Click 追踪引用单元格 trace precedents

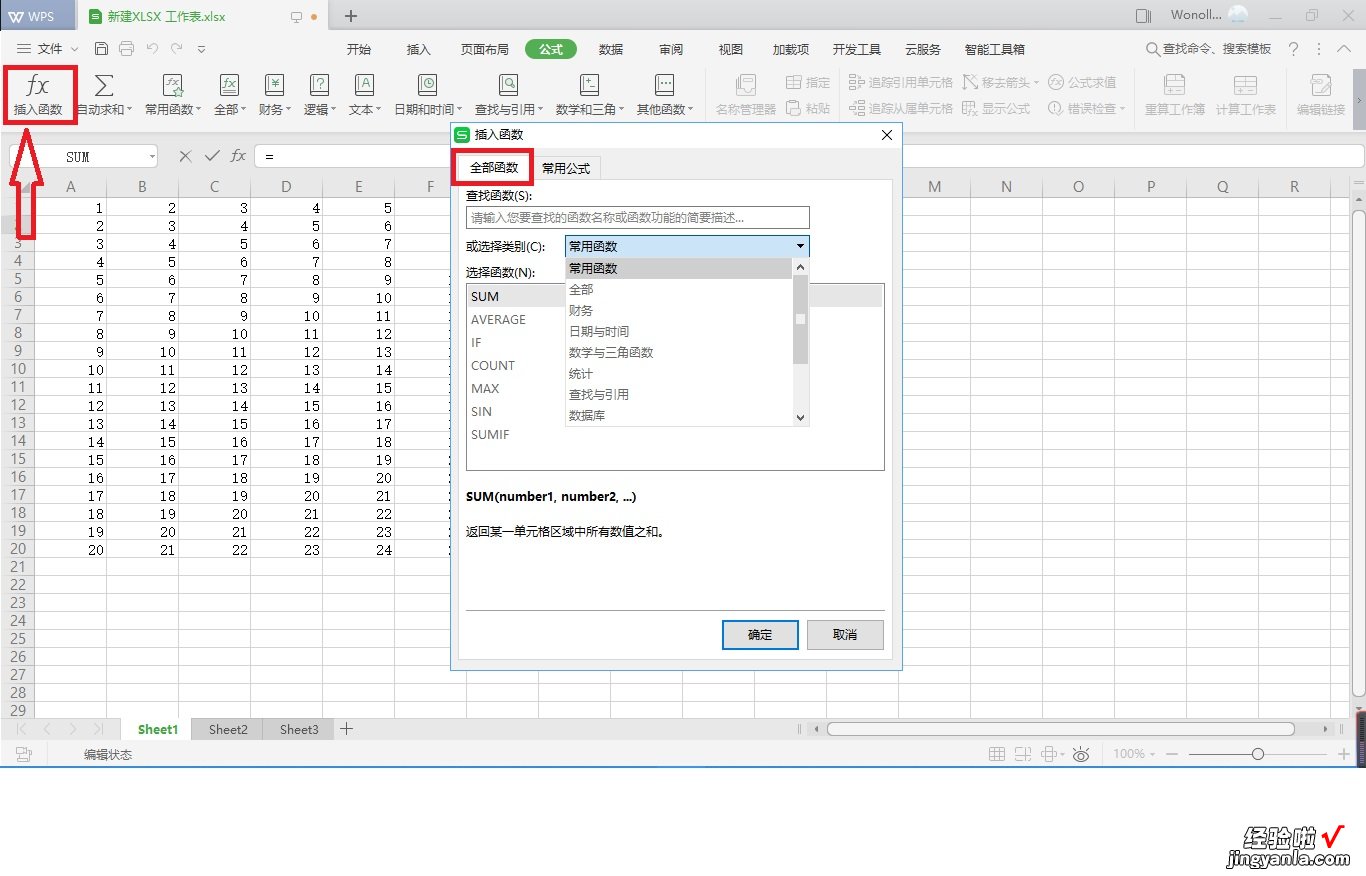coord(900,82)
